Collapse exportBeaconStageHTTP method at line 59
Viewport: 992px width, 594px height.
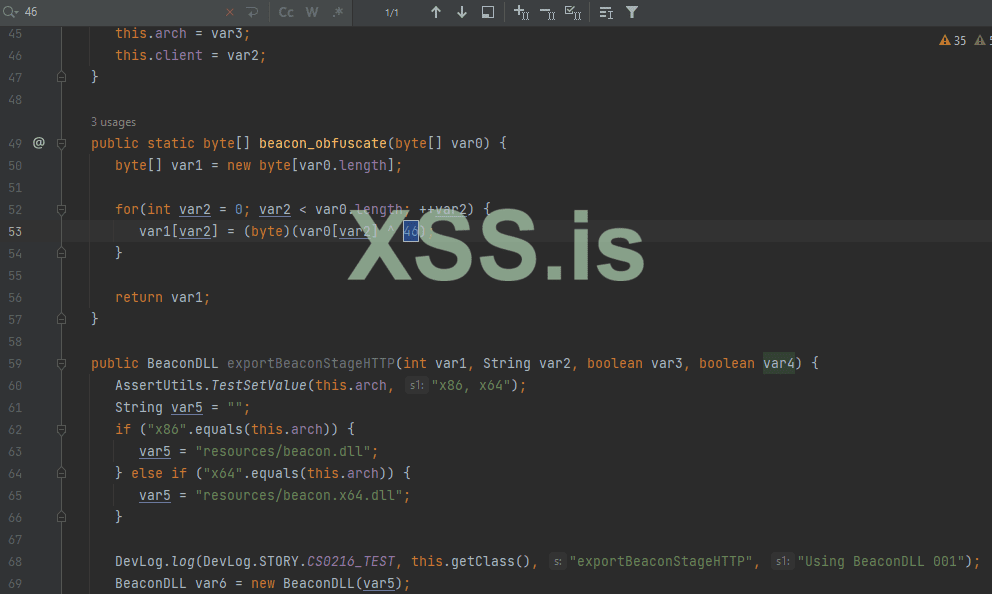point(61,364)
